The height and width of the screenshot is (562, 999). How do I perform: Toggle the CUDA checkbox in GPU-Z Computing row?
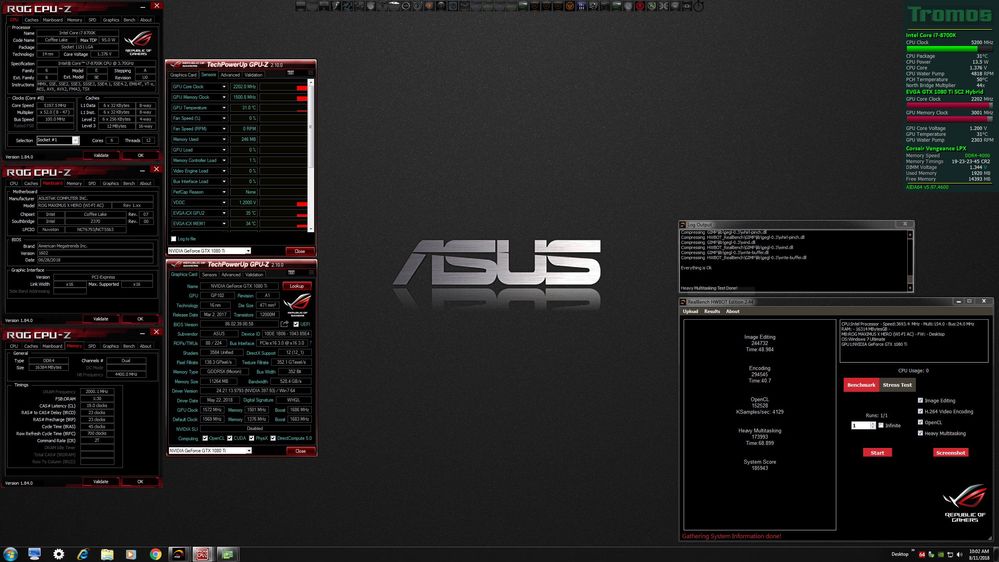click(x=230, y=438)
